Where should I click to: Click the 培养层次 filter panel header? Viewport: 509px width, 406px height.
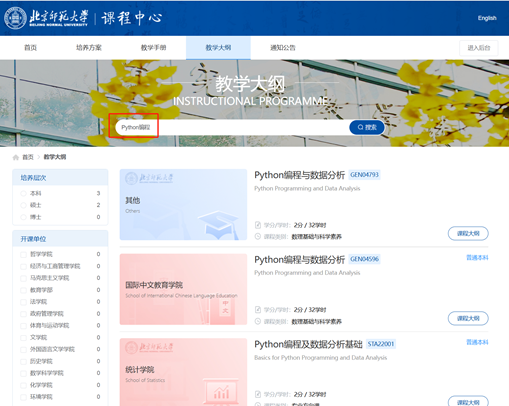[60, 178]
